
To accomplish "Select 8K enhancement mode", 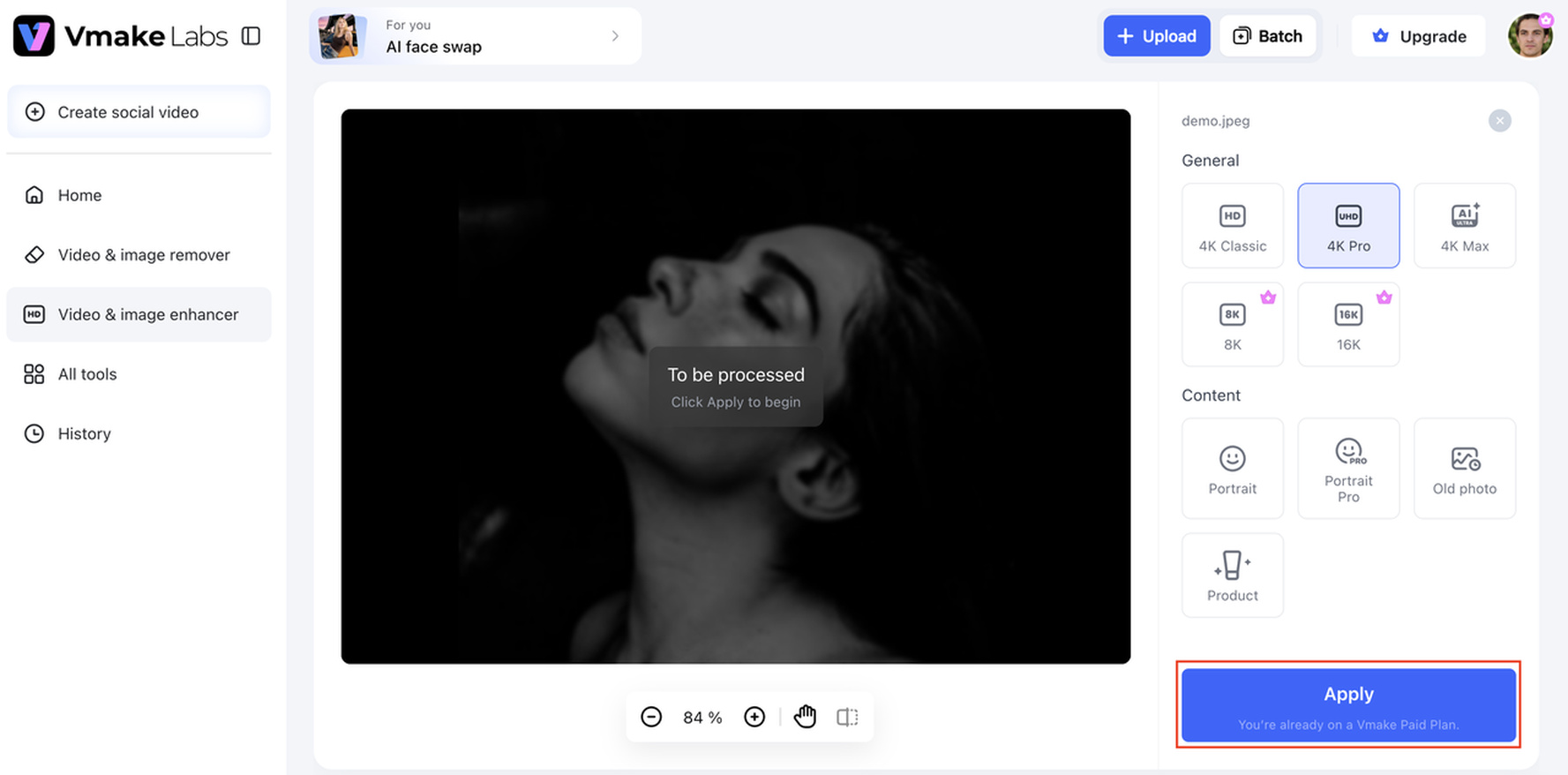I will pyautogui.click(x=1232, y=324).
